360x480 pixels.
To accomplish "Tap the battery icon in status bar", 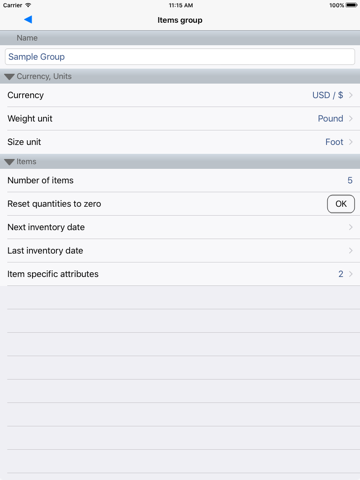I will click(x=352, y=5).
